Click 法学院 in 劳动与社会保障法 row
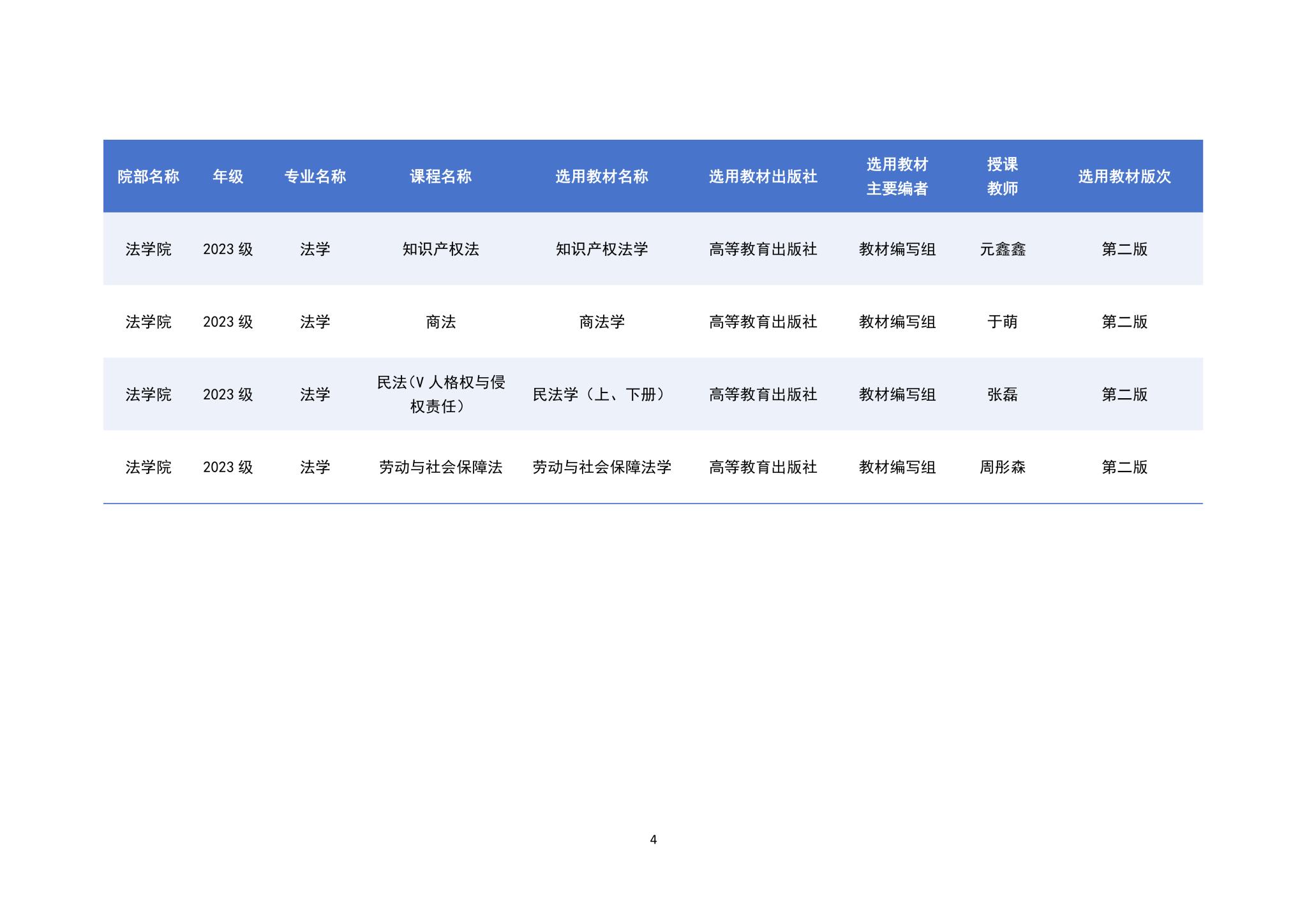1307x924 pixels. pos(148,468)
